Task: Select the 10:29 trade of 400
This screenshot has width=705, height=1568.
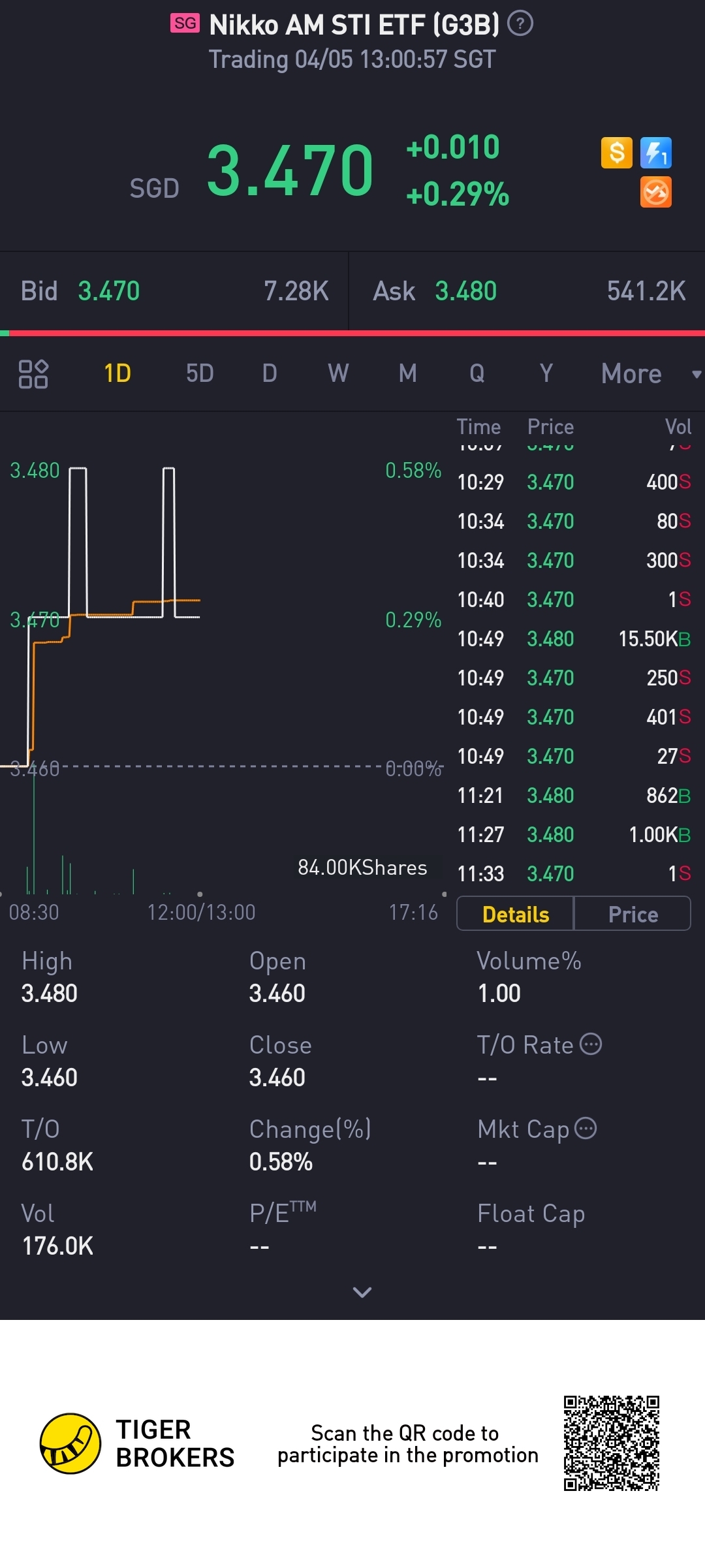Action: (574, 482)
